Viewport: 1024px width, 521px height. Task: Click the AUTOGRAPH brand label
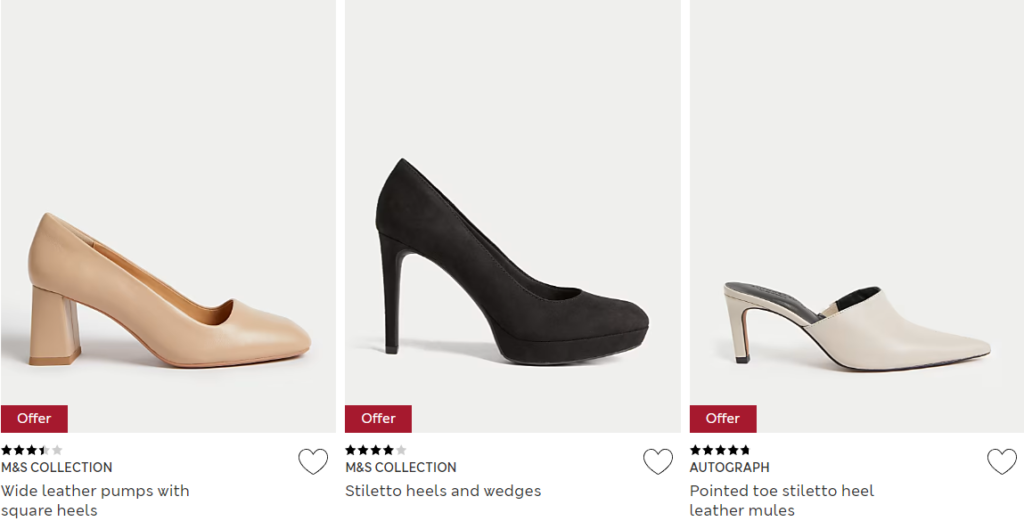tap(729, 467)
